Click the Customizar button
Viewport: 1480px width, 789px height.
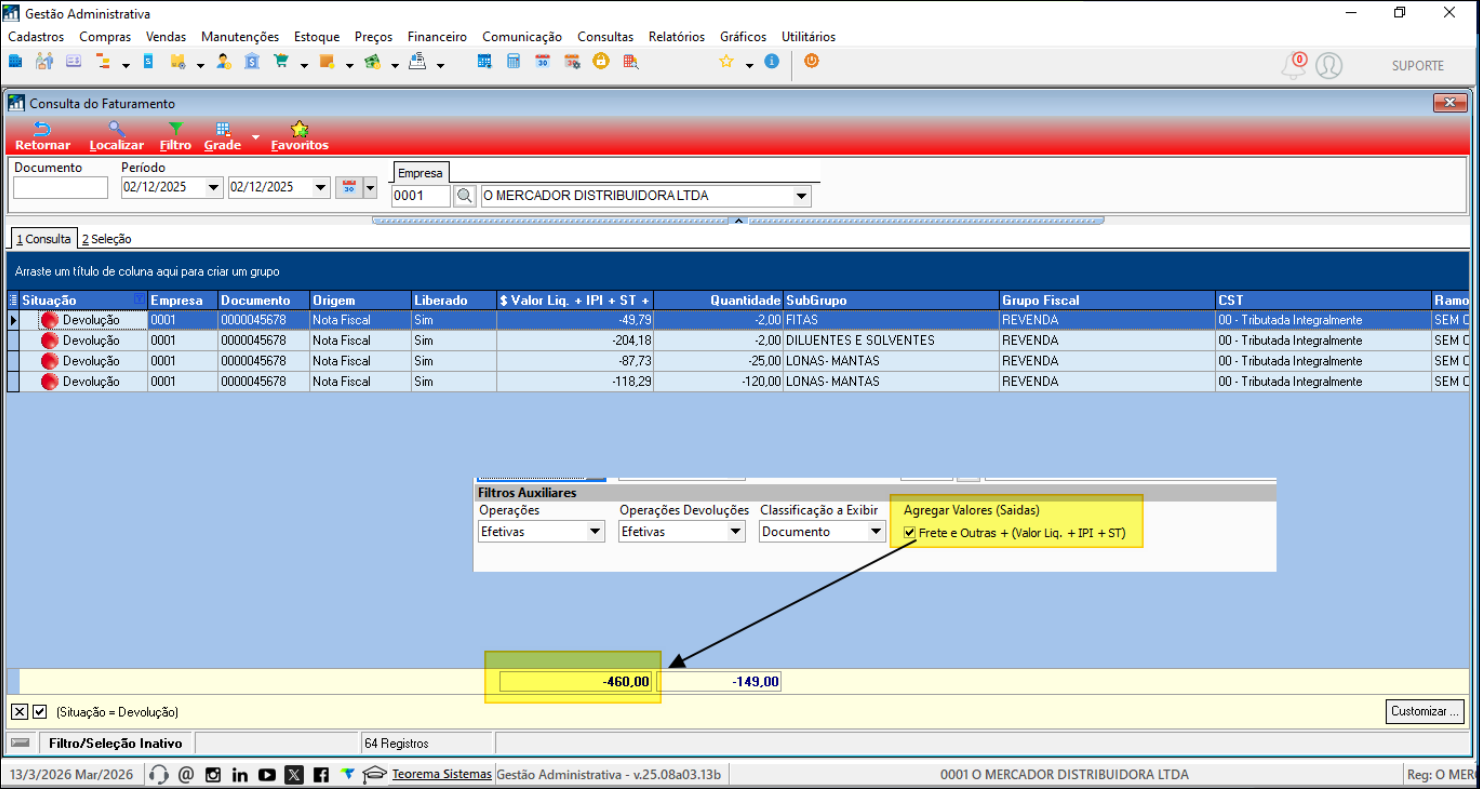(x=1425, y=712)
